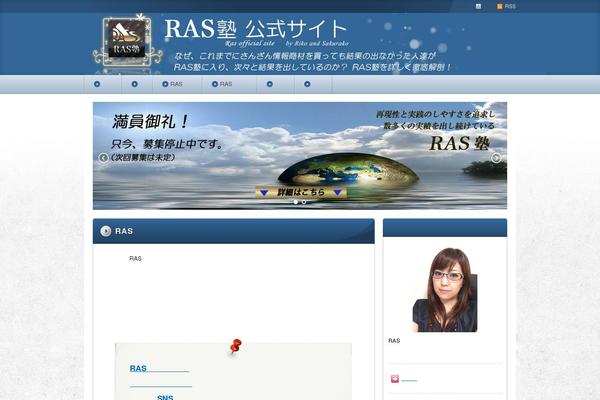Click the profile photo of the woman
Image resolution: width=600 pixels, height=400 pixels.
[445, 290]
